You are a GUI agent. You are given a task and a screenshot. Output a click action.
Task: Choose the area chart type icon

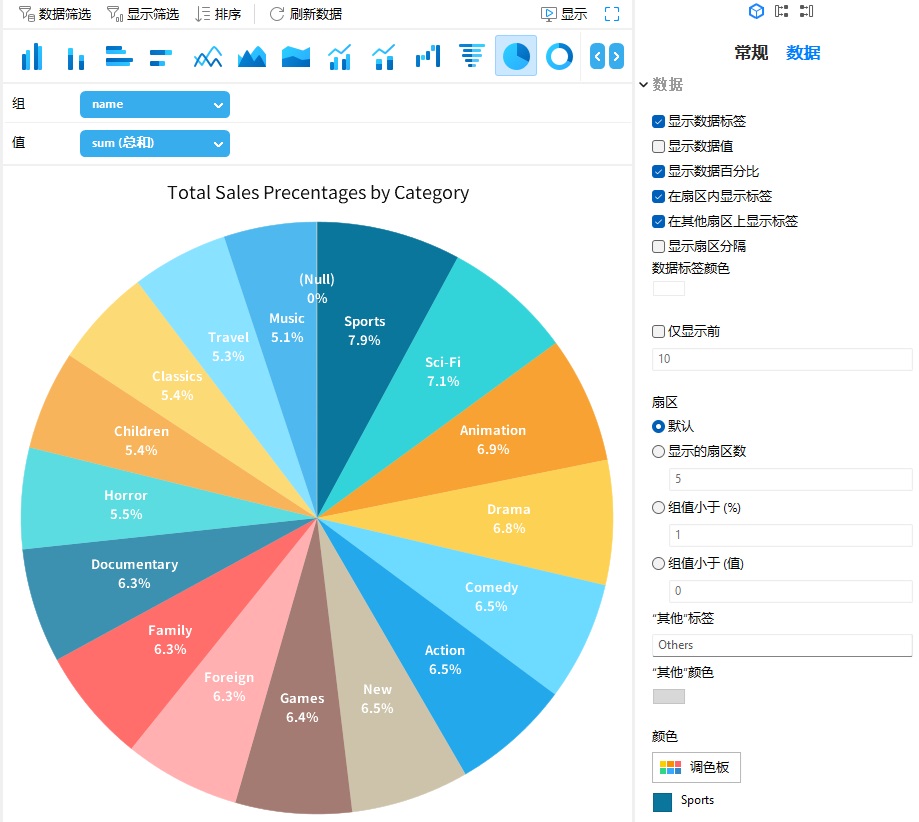pos(251,56)
